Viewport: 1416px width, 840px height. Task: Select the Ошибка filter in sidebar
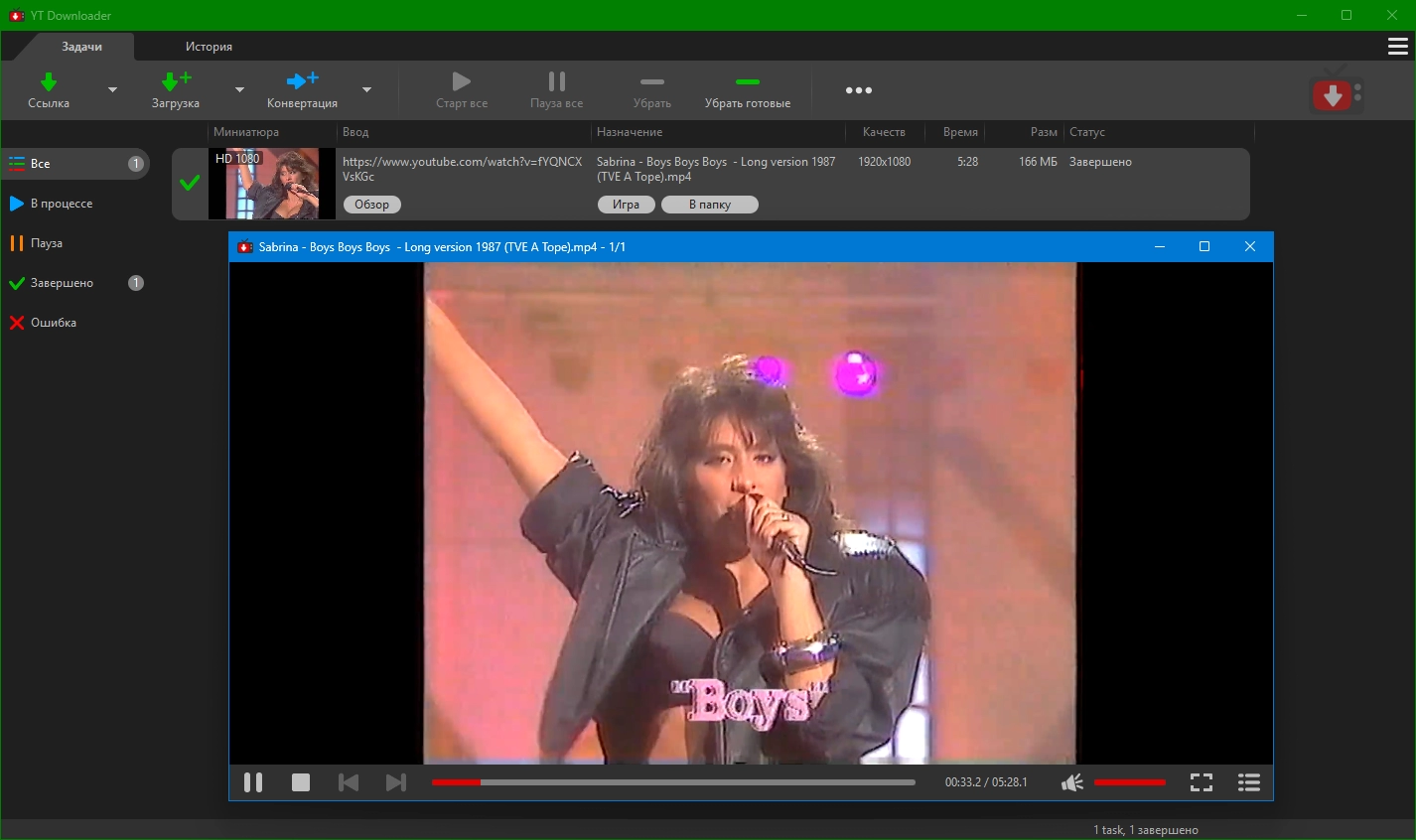[x=75, y=323]
